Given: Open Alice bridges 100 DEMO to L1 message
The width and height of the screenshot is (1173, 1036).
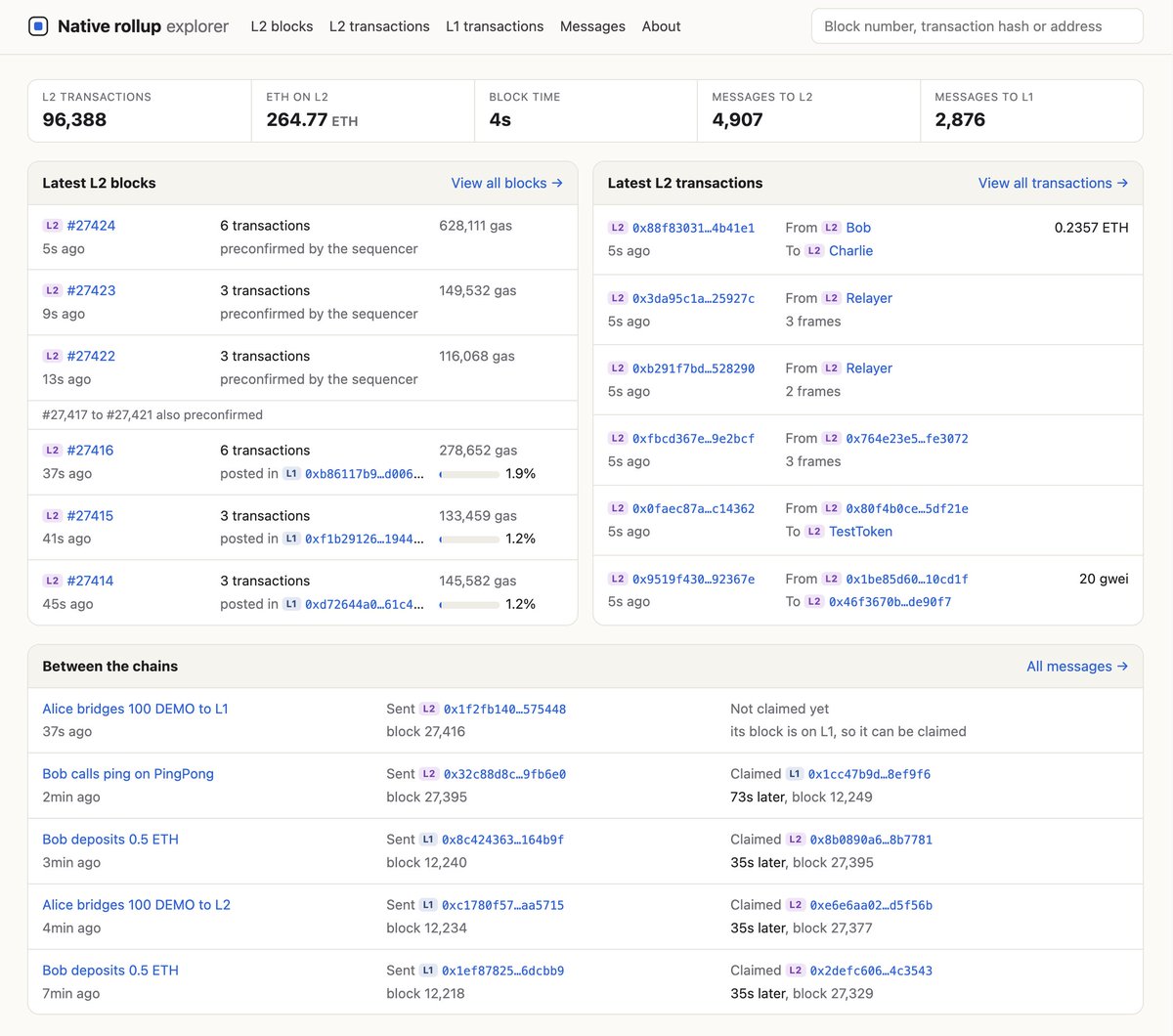Looking at the screenshot, I should click(x=135, y=709).
